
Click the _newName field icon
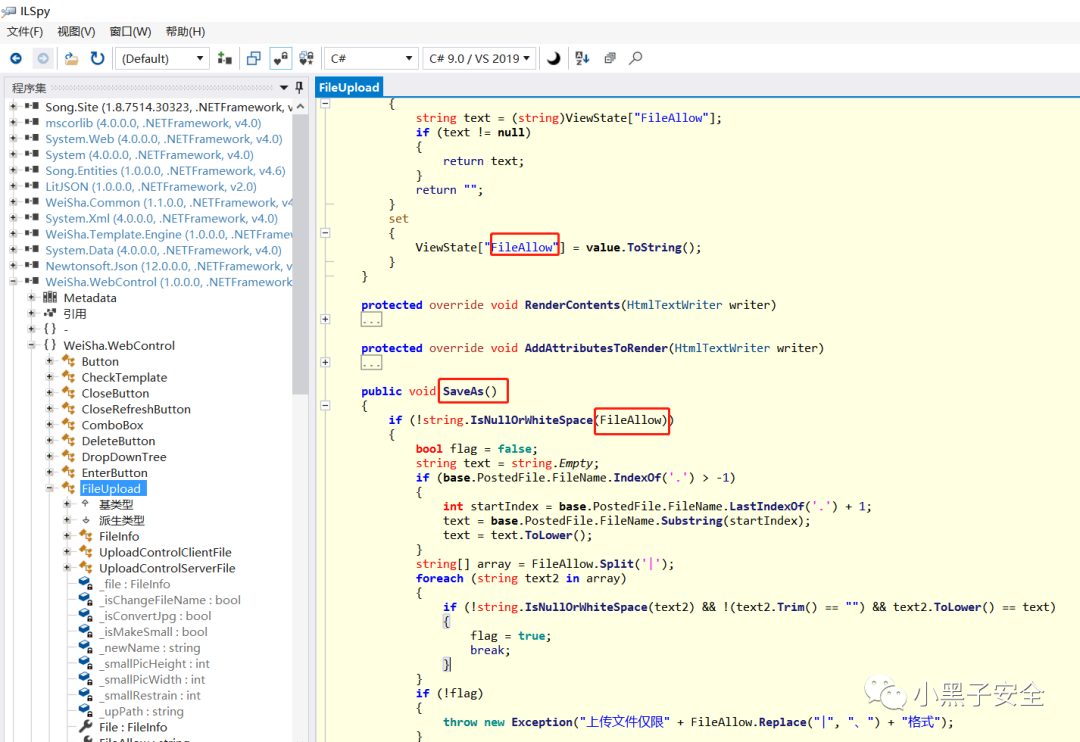(85, 648)
